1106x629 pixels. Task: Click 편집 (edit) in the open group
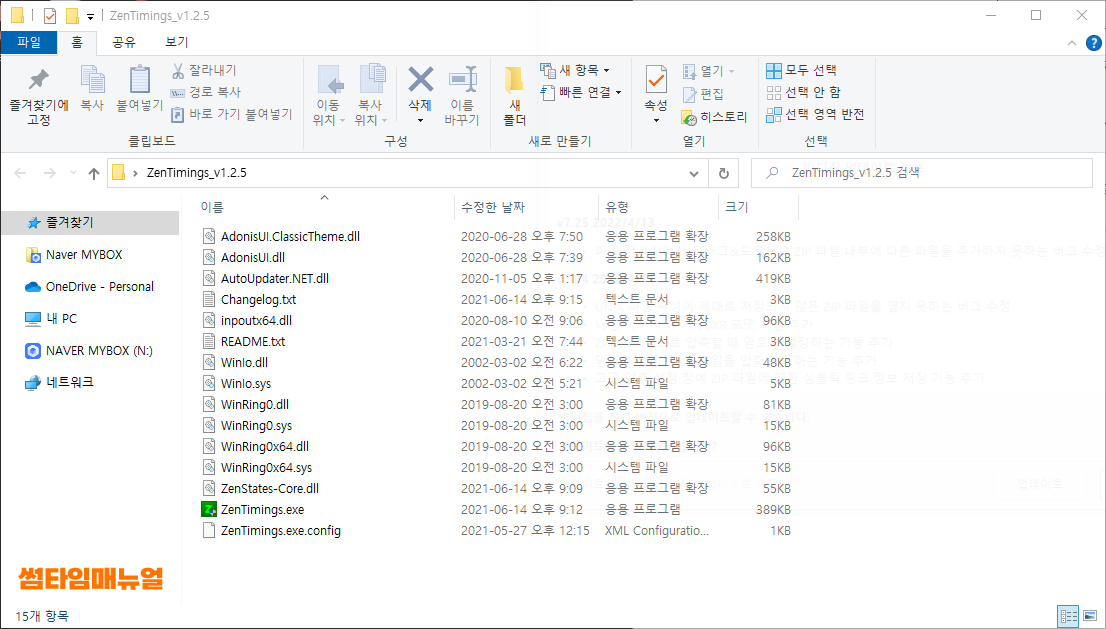703,94
